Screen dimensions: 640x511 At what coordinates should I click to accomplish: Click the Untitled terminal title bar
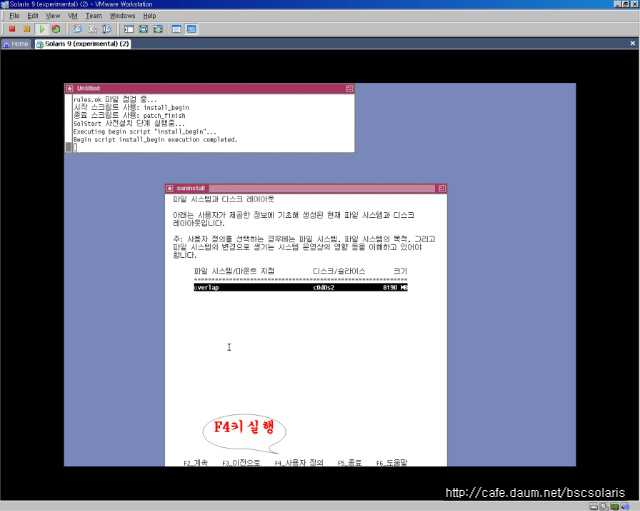(209, 89)
